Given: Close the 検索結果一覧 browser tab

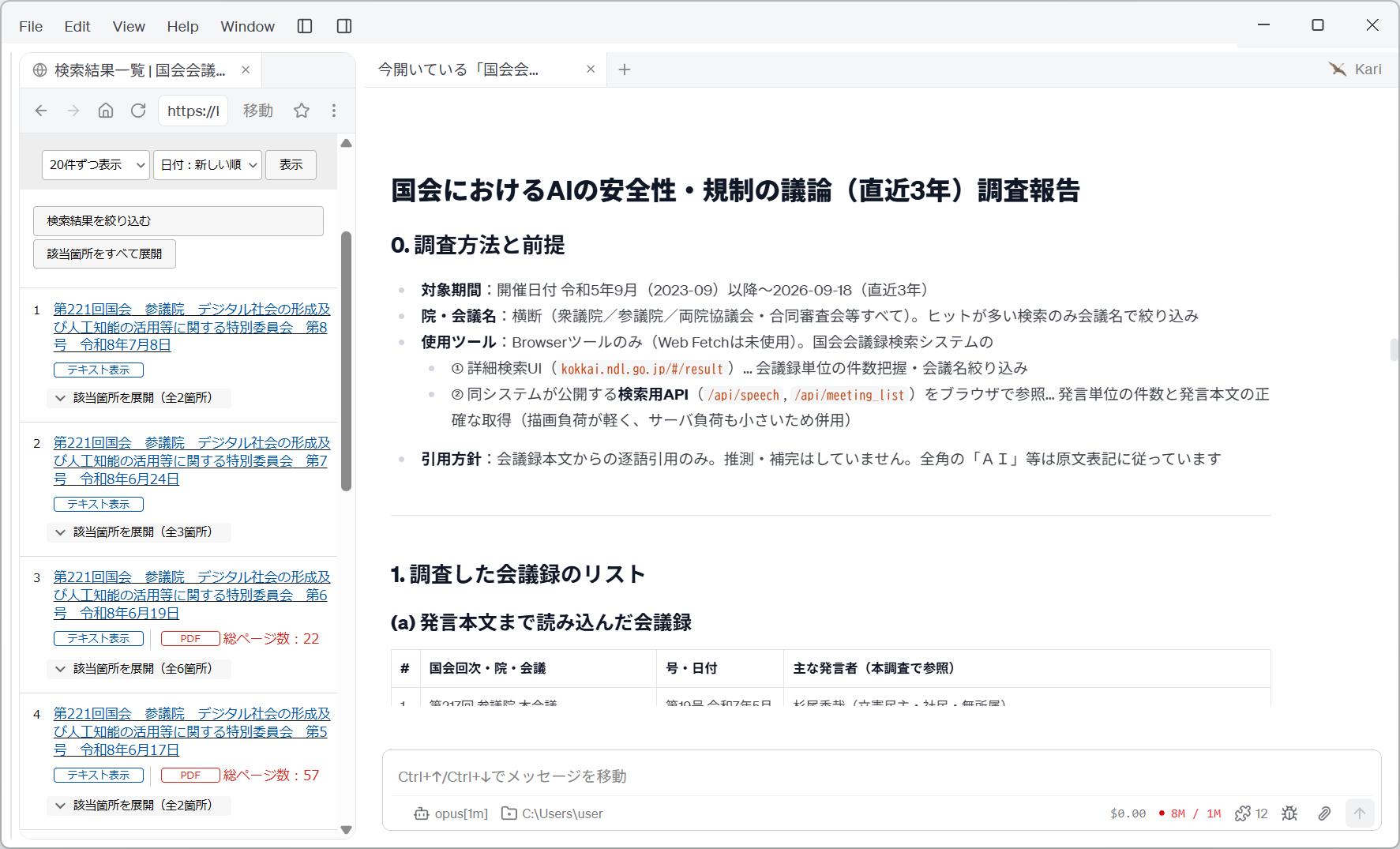Looking at the screenshot, I should click(246, 69).
